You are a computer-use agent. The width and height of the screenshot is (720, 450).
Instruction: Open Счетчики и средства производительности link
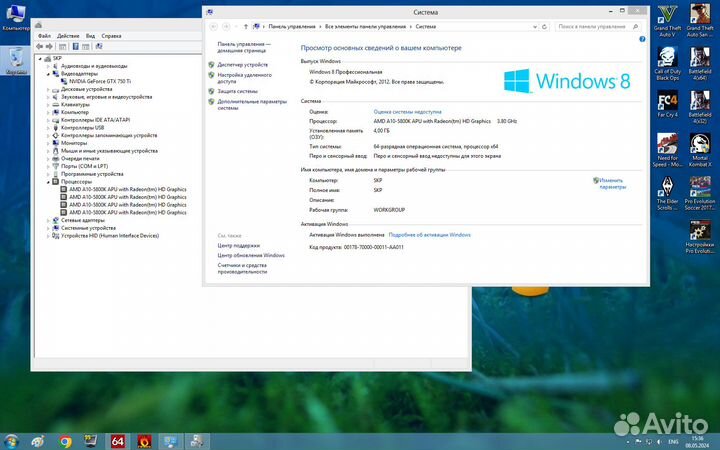tap(242, 269)
